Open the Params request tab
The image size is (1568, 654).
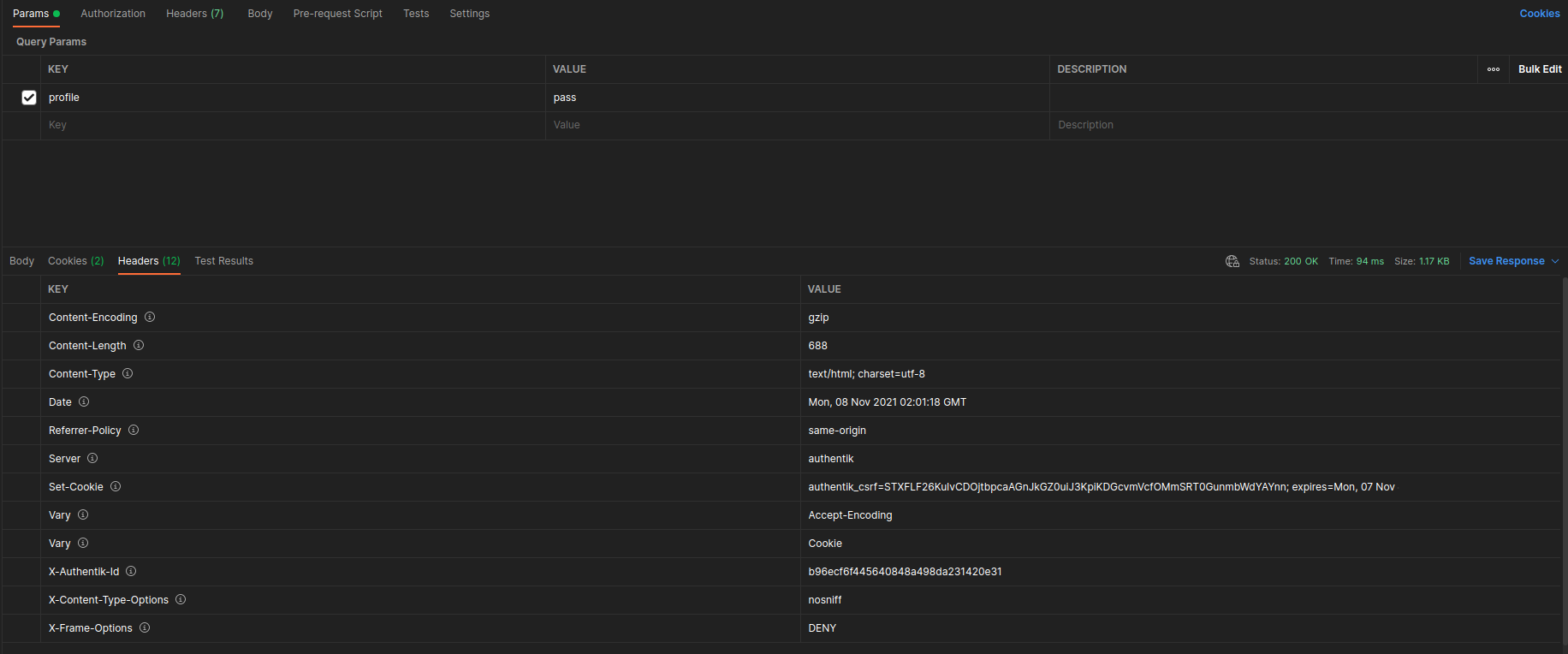[36, 14]
